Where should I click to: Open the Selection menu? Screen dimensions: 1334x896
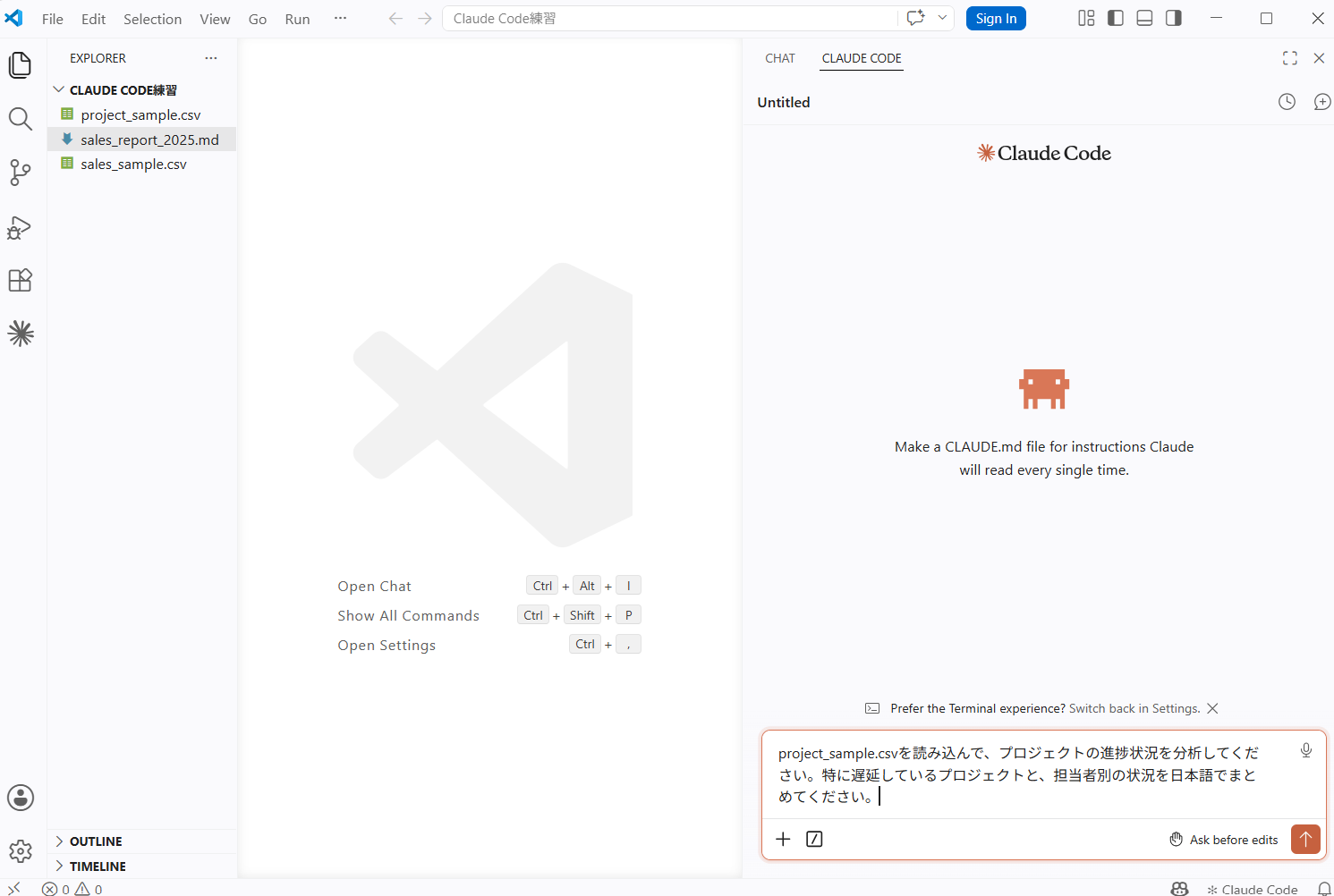(152, 19)
